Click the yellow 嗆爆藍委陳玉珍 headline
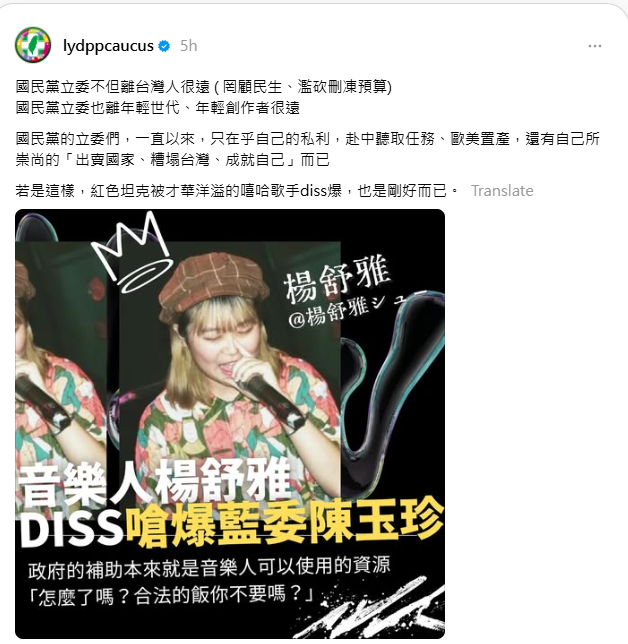This screenshot has height=644, width=628. click(x=285, y=524)
